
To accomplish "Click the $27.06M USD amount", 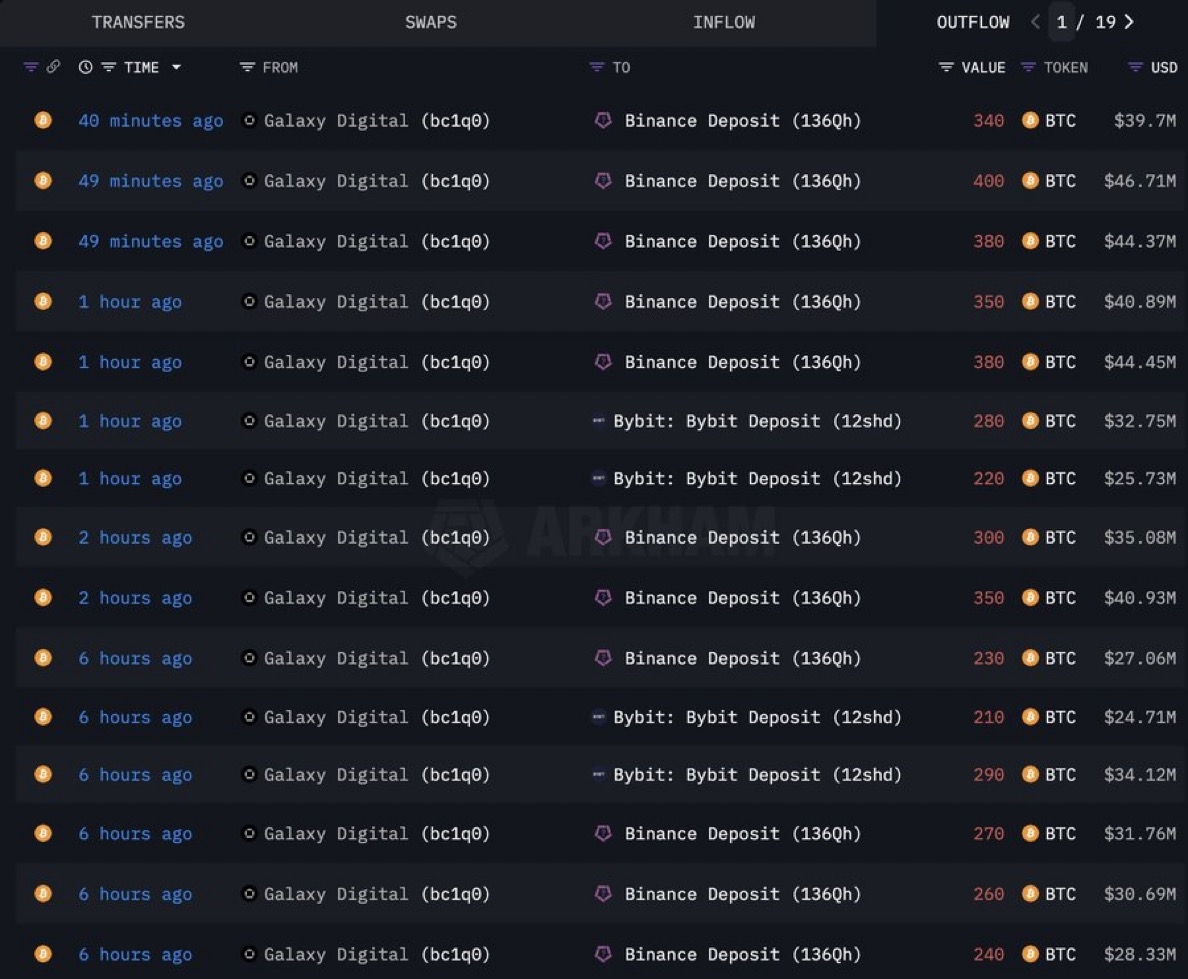I will pyautogui.click(x=1140, y=658).
